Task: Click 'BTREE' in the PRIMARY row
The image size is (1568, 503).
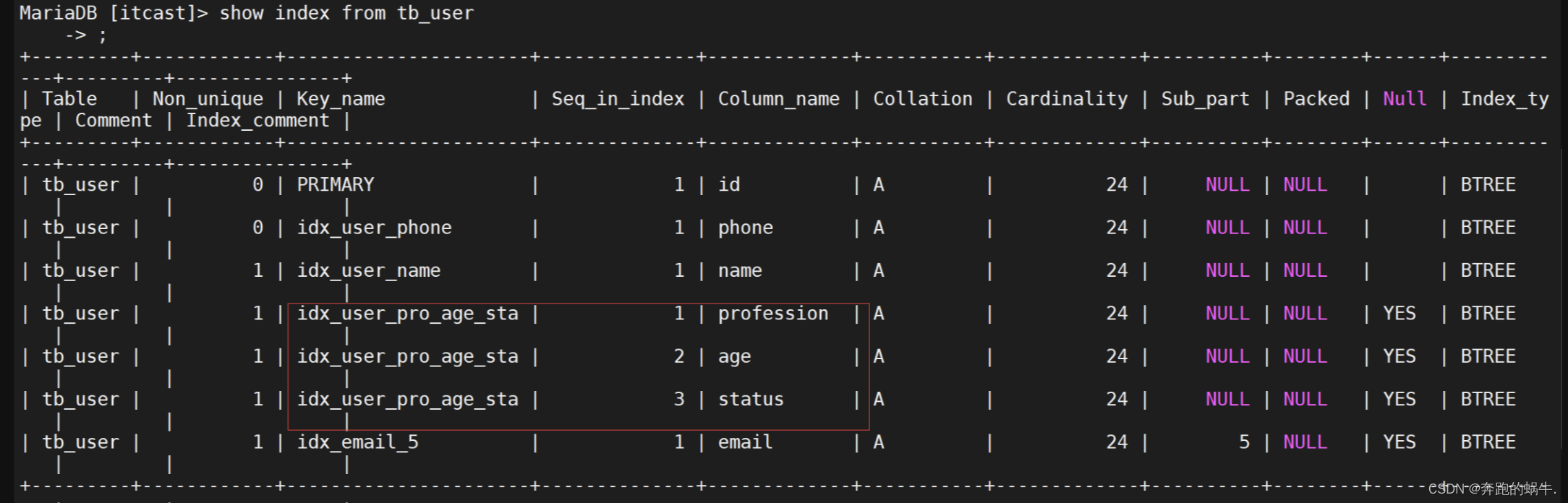Action: pos(1488,185)
